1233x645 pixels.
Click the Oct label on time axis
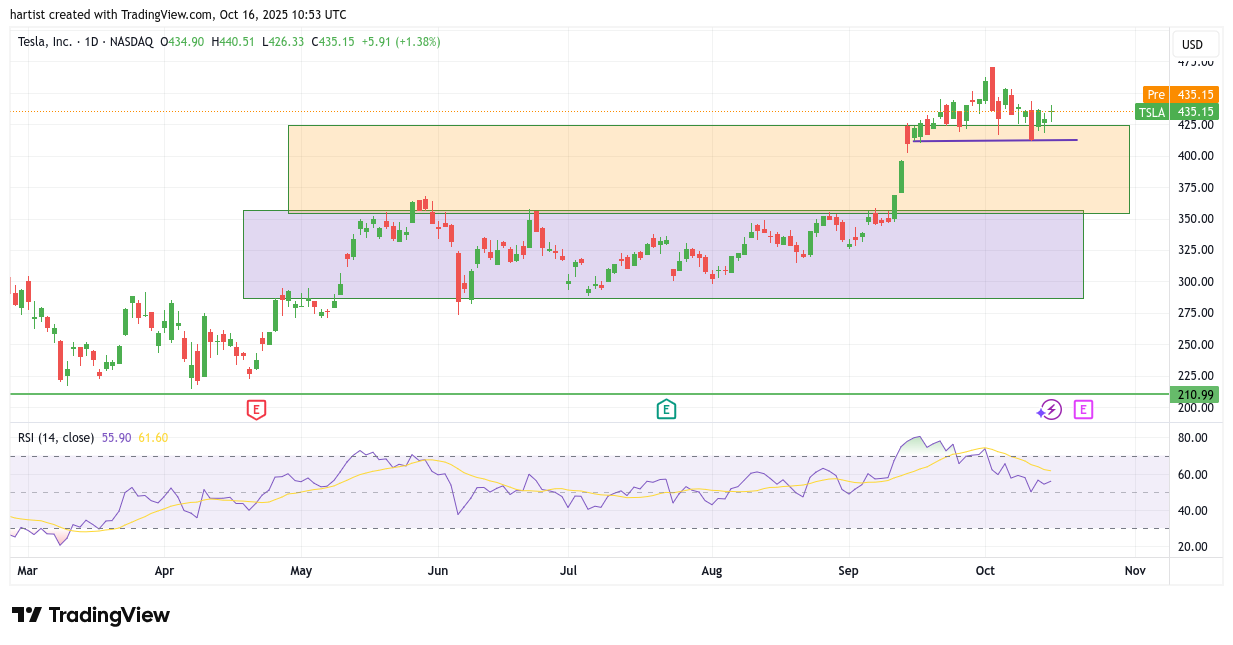[x=986, y=571]
